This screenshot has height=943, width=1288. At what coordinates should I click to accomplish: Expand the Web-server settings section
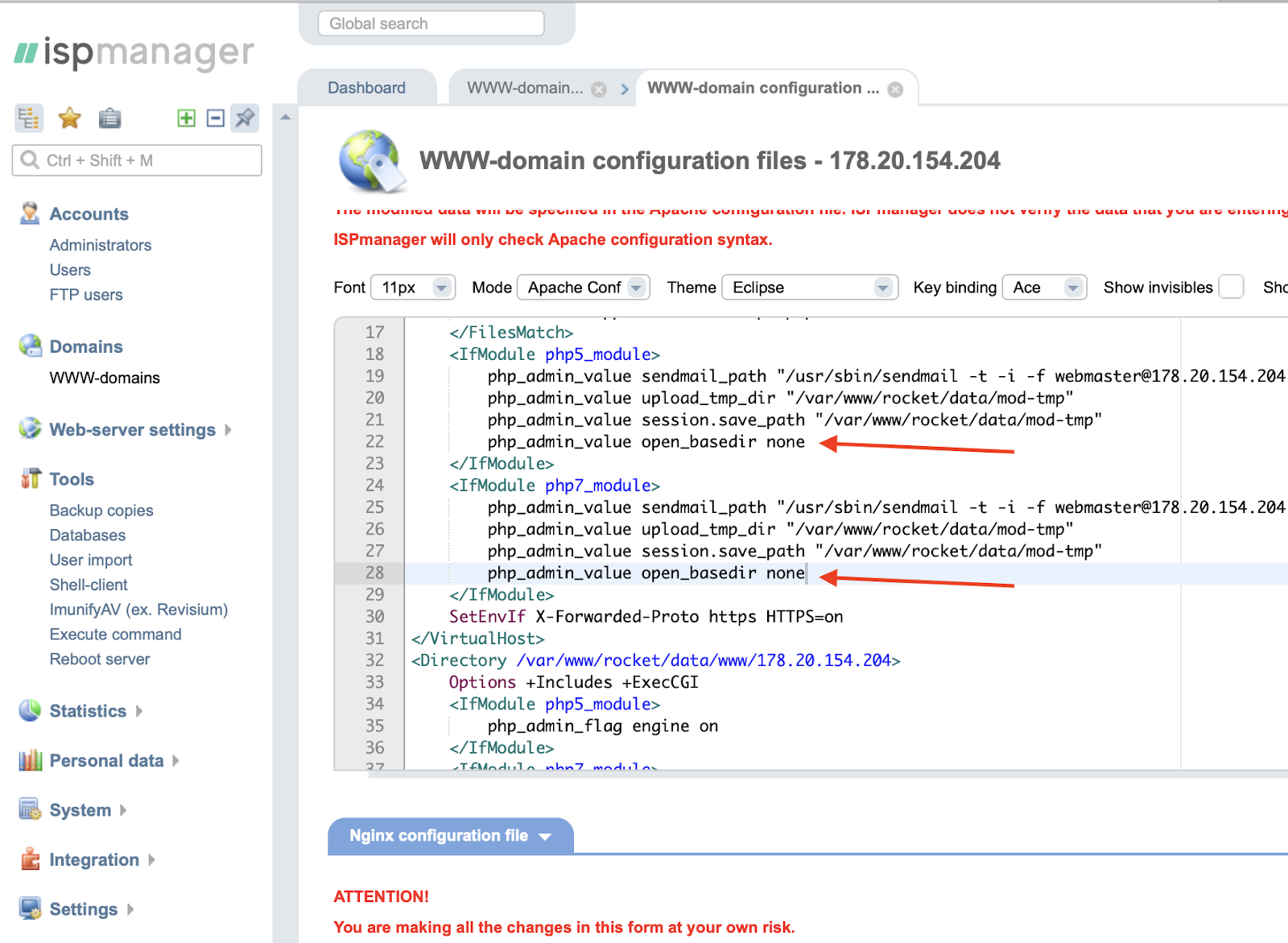point(229,430)
